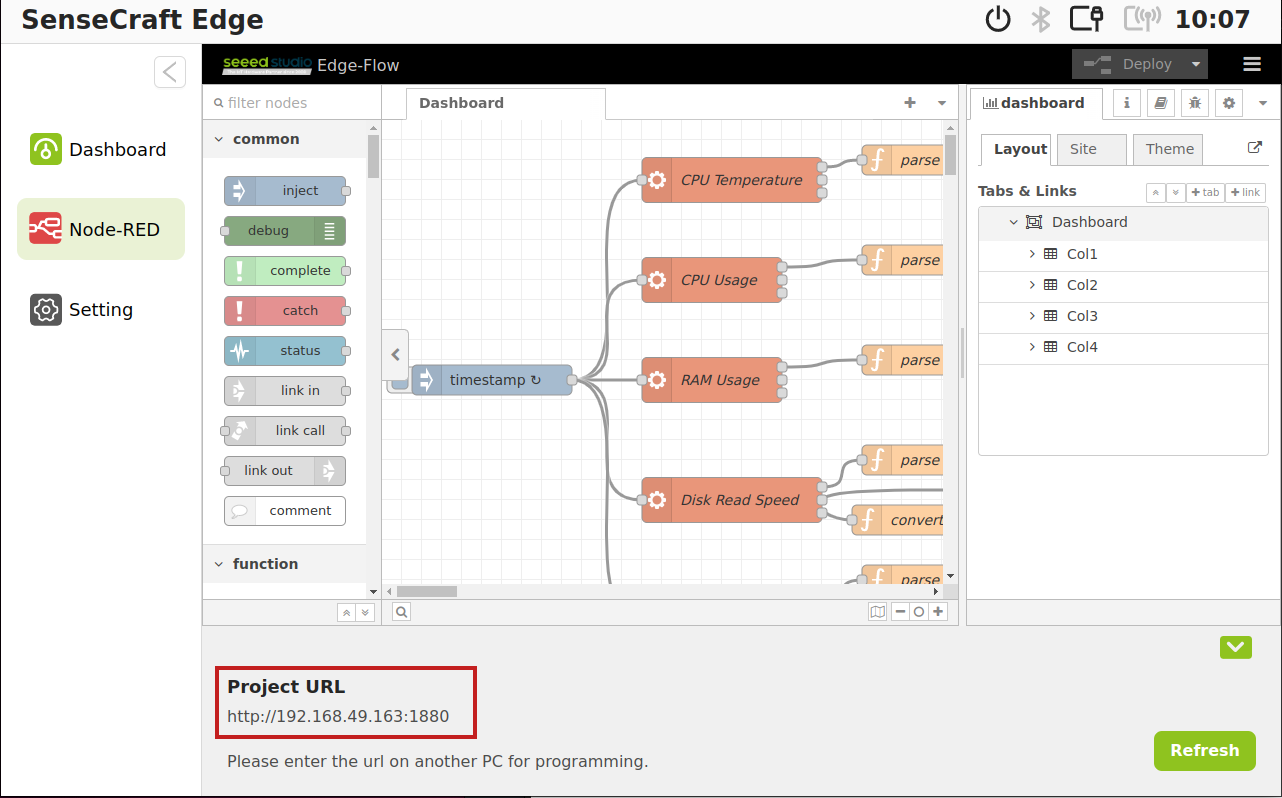Select the convert function node

click(x=897, y=520)
